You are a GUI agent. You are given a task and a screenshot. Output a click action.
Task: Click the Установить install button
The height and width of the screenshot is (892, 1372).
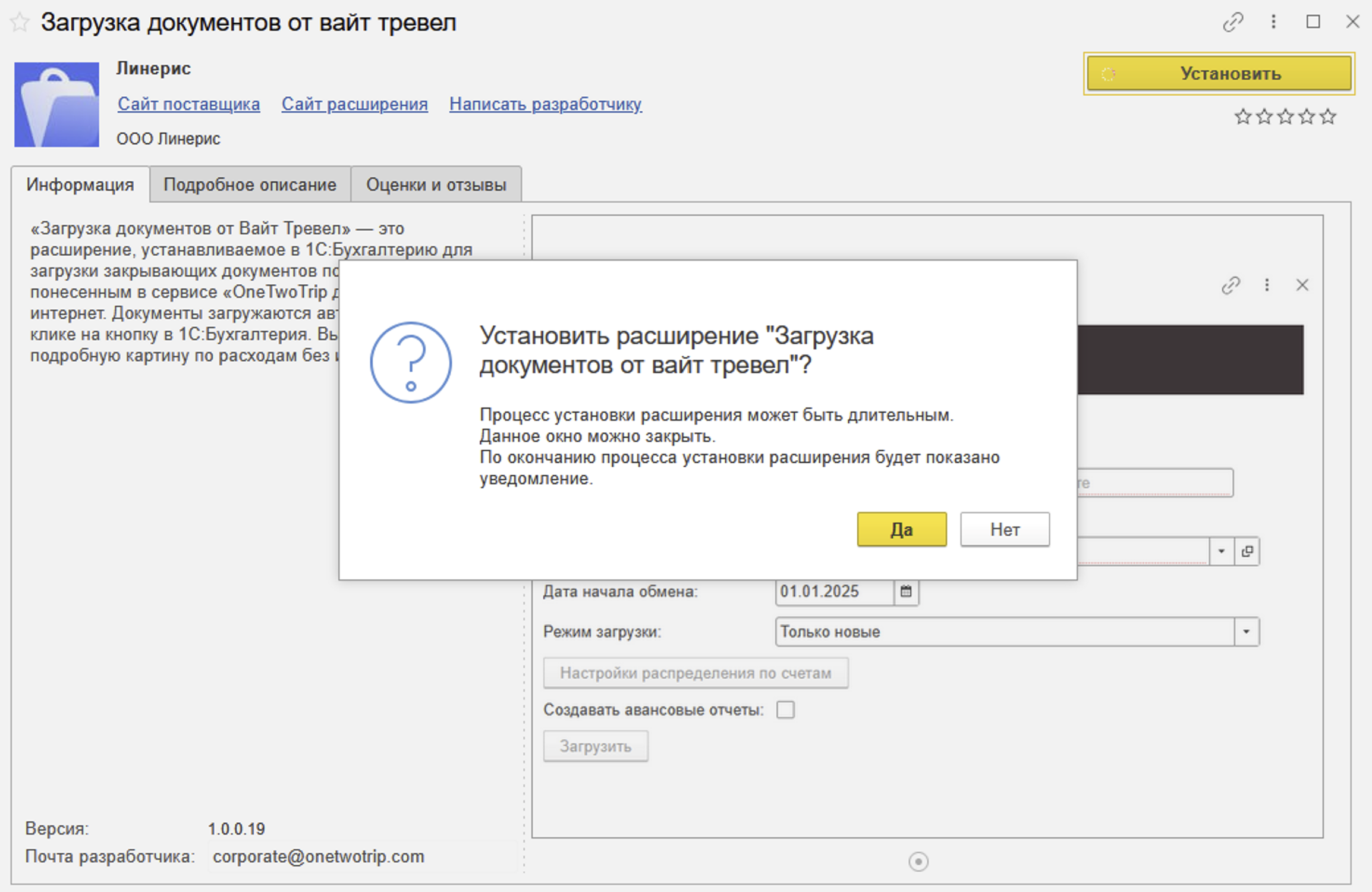(x=1219, y=74)
